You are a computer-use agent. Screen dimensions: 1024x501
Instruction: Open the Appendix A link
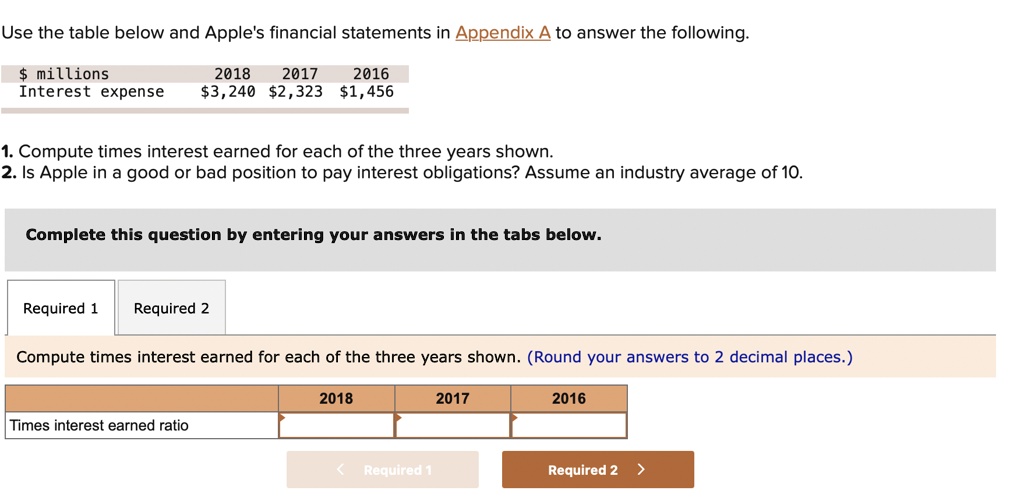503,33
